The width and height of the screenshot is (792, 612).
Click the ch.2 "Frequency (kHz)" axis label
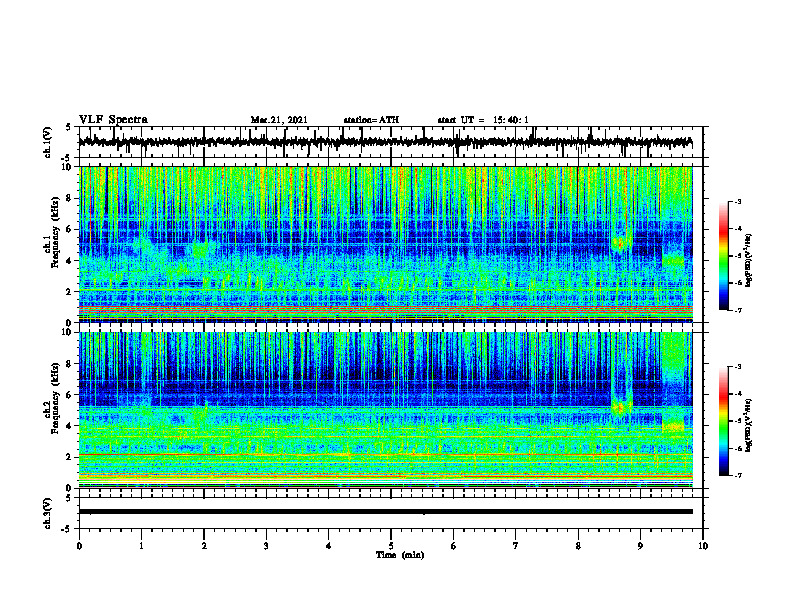tap(55, 398)
